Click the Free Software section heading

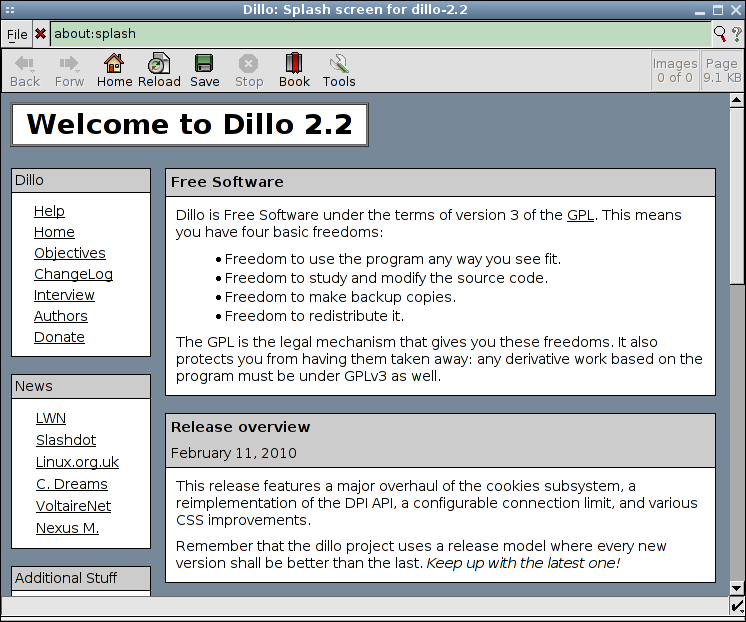click(227, 182)
